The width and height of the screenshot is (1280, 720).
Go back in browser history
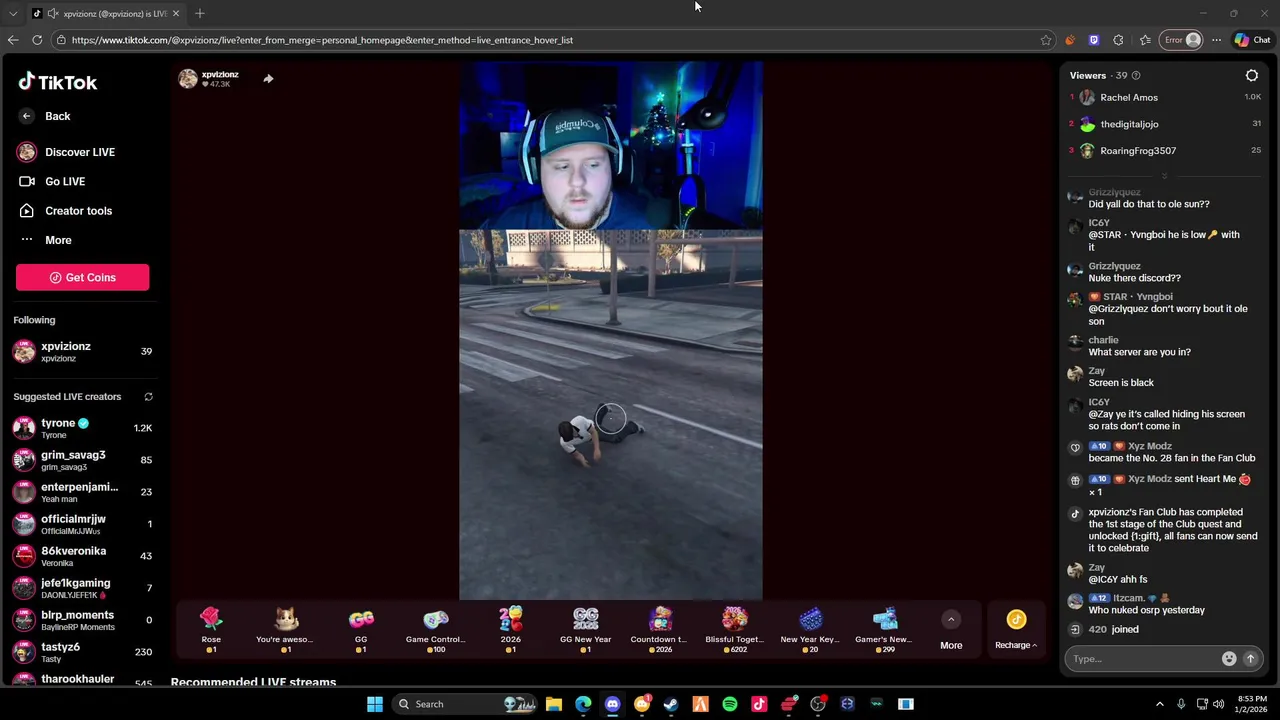click(12, 40)
